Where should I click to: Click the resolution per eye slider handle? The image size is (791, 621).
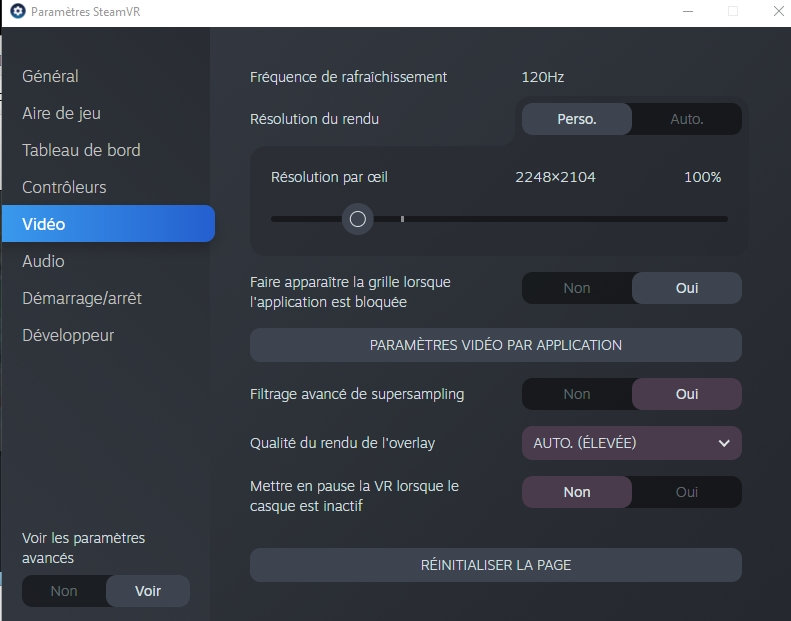pyautogui.click(x=357, y=219)
